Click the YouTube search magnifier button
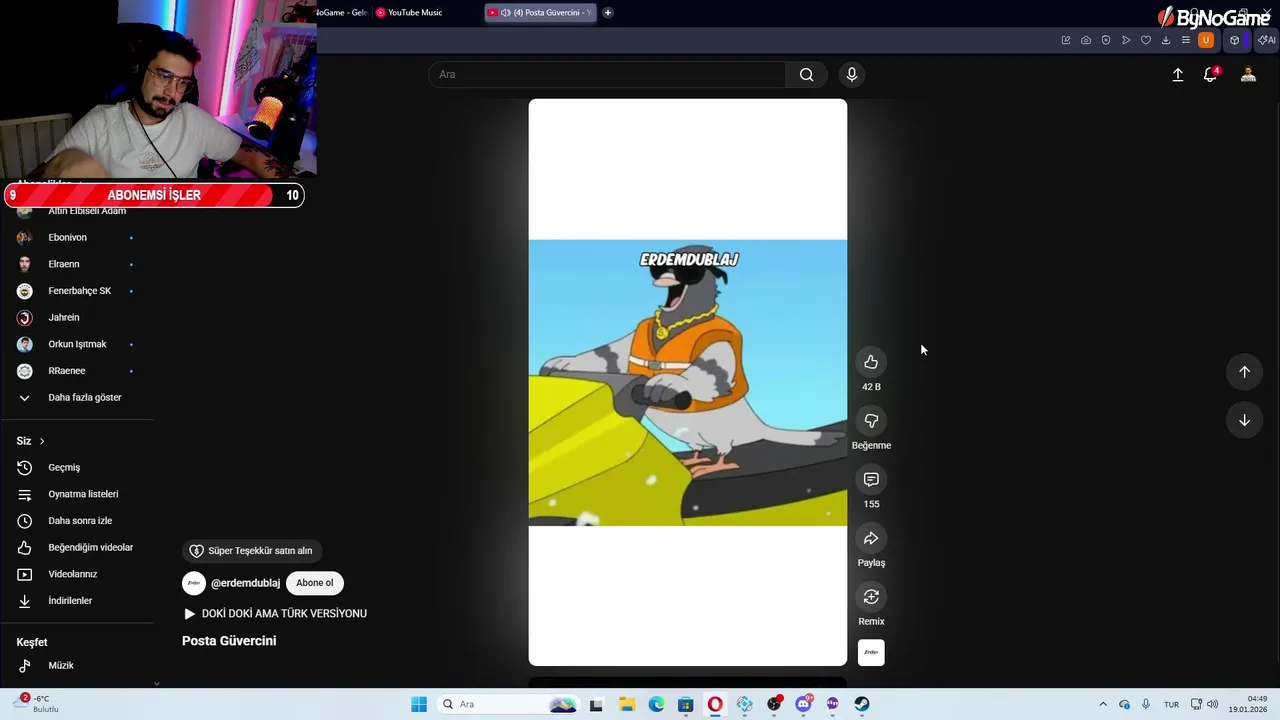Viewport: 1280px width, 720px height. [x=806, y=74]
